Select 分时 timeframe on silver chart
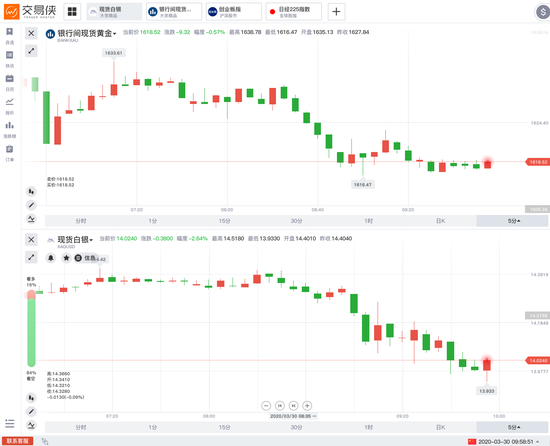This screenshot has width=550, height=446. tap(81, 427)
